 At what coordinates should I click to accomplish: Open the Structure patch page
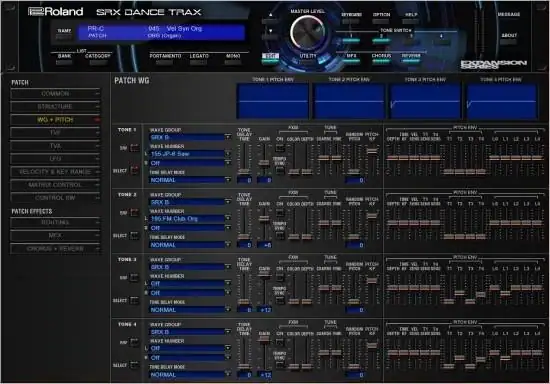55,107
